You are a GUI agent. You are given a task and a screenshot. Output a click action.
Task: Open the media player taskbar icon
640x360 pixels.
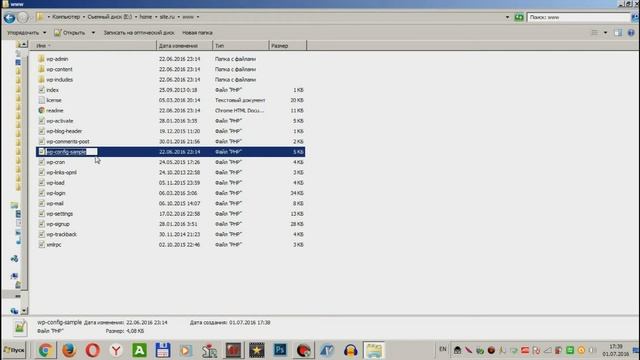click(186, 350)
